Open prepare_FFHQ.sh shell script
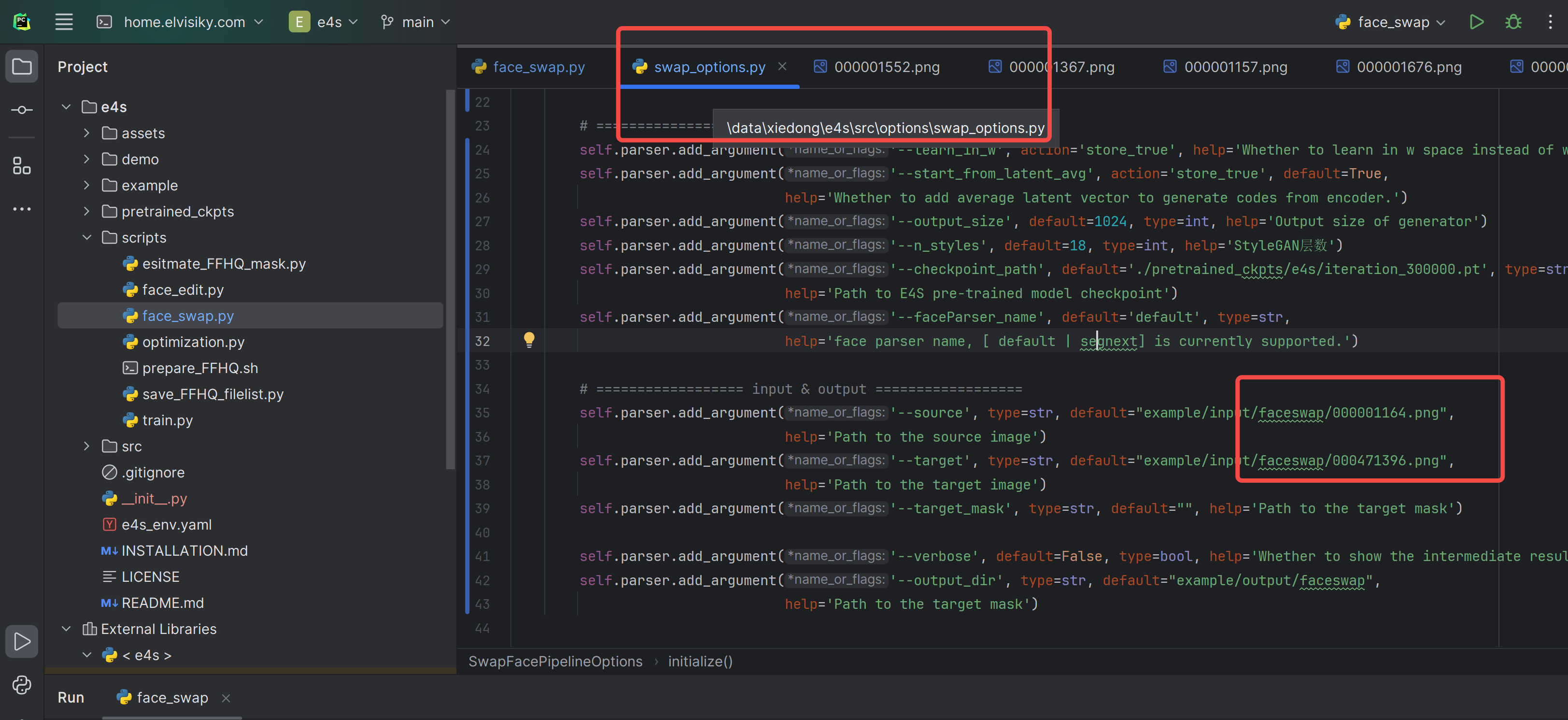Viewport: 1568px width, 720px height. pyautogui.click(x=191, y=368)
